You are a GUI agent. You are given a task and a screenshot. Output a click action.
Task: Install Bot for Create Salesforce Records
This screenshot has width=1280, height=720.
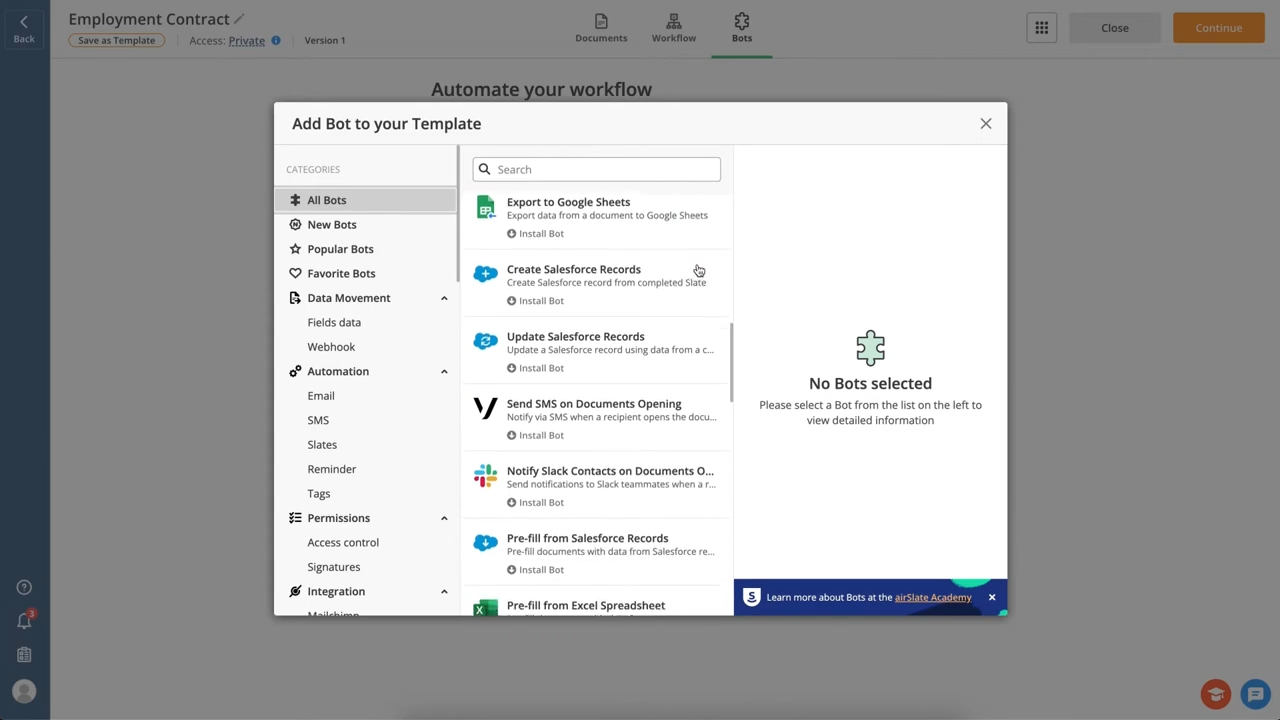coord(535,301)
